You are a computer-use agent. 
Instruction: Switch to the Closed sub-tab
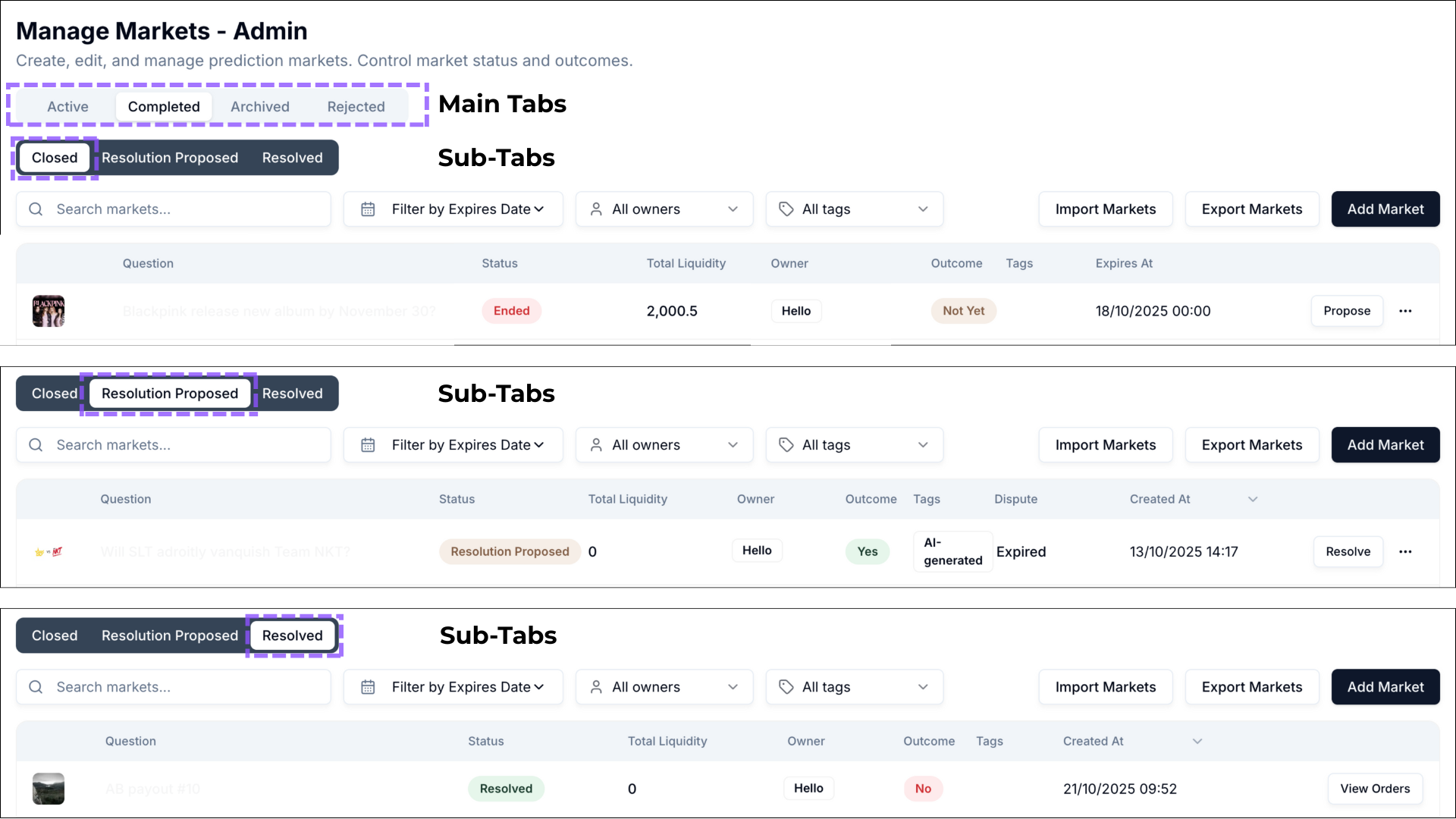(x=53, y=157)
